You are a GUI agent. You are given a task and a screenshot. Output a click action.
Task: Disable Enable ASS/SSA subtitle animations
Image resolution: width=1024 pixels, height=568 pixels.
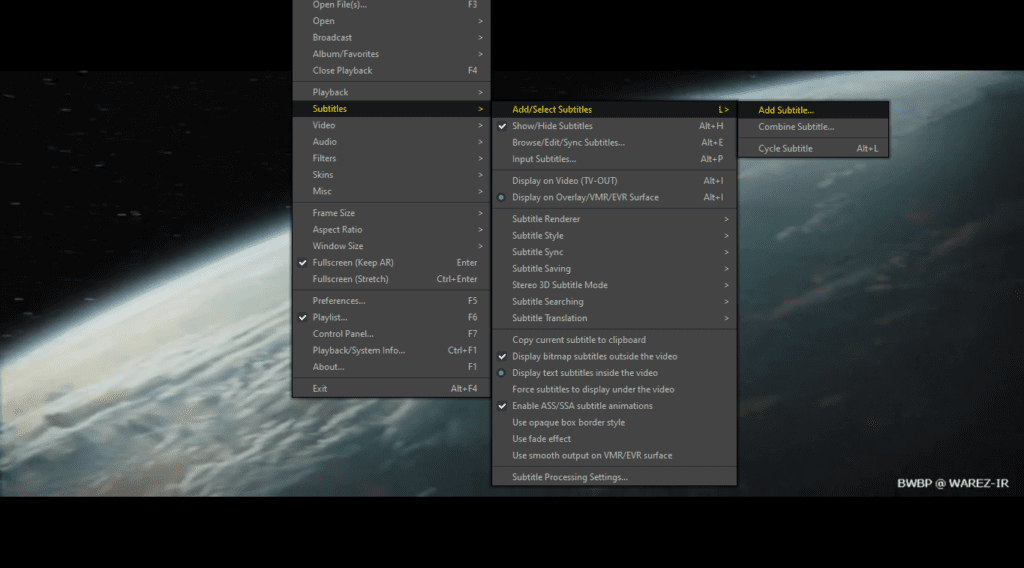(x=582, y=406)
